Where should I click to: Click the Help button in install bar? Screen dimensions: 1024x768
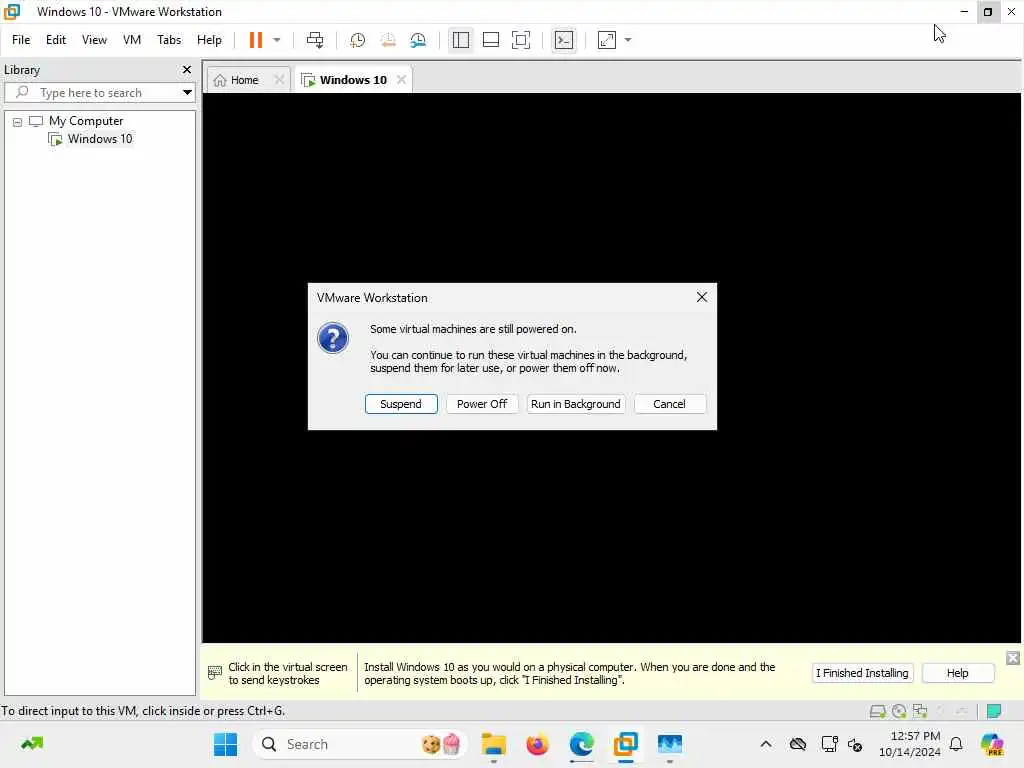click(x=957, y=673)
